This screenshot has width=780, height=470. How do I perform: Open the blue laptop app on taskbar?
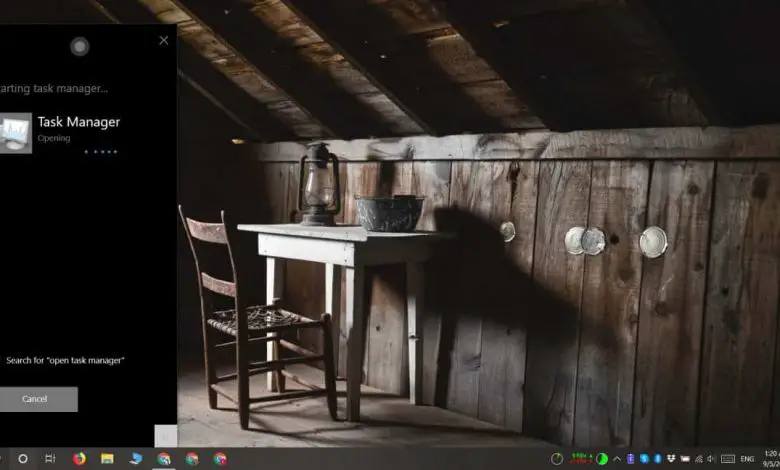(x=136, y=458)
